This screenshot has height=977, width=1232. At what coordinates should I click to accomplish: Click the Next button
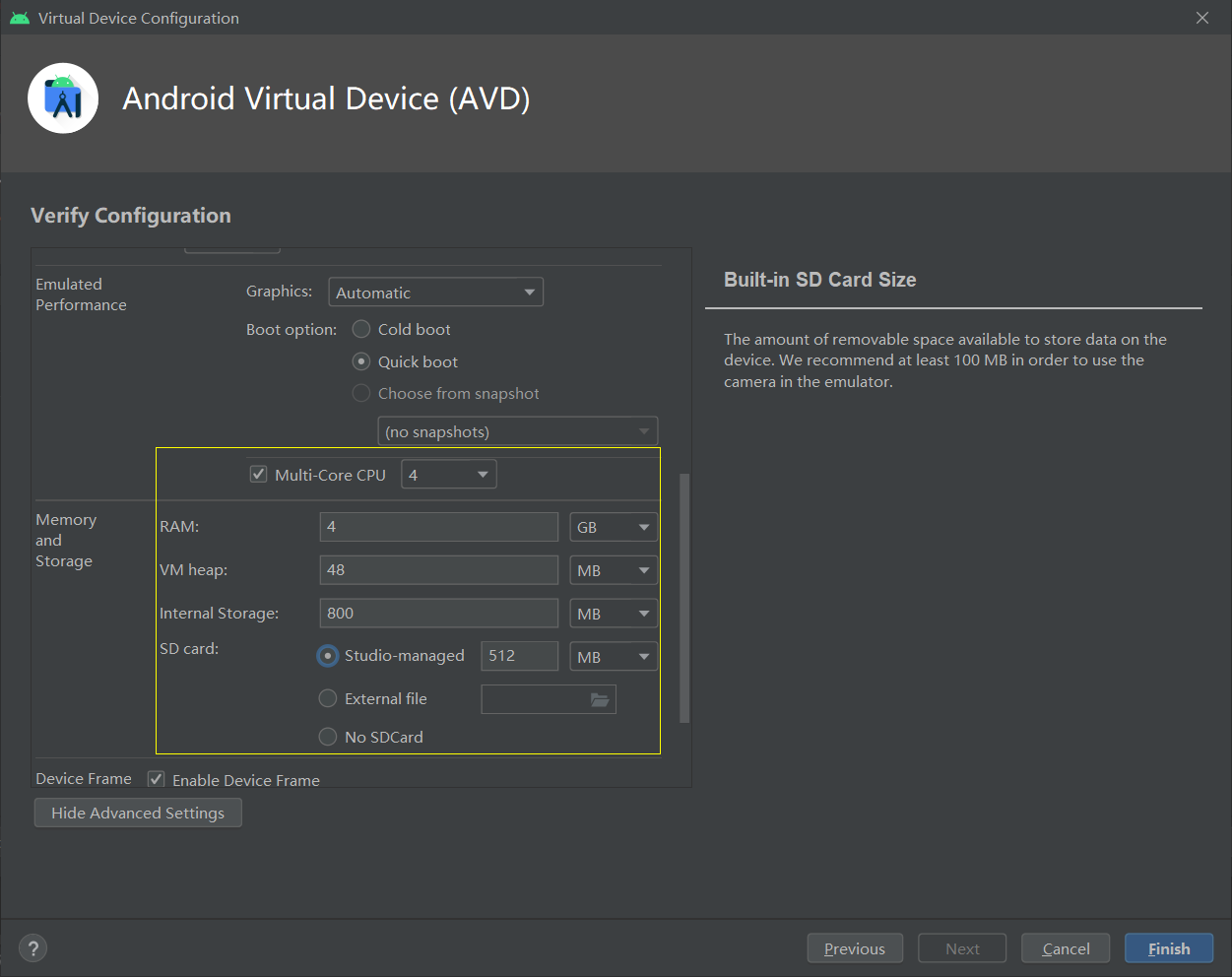tap(962, 948)
